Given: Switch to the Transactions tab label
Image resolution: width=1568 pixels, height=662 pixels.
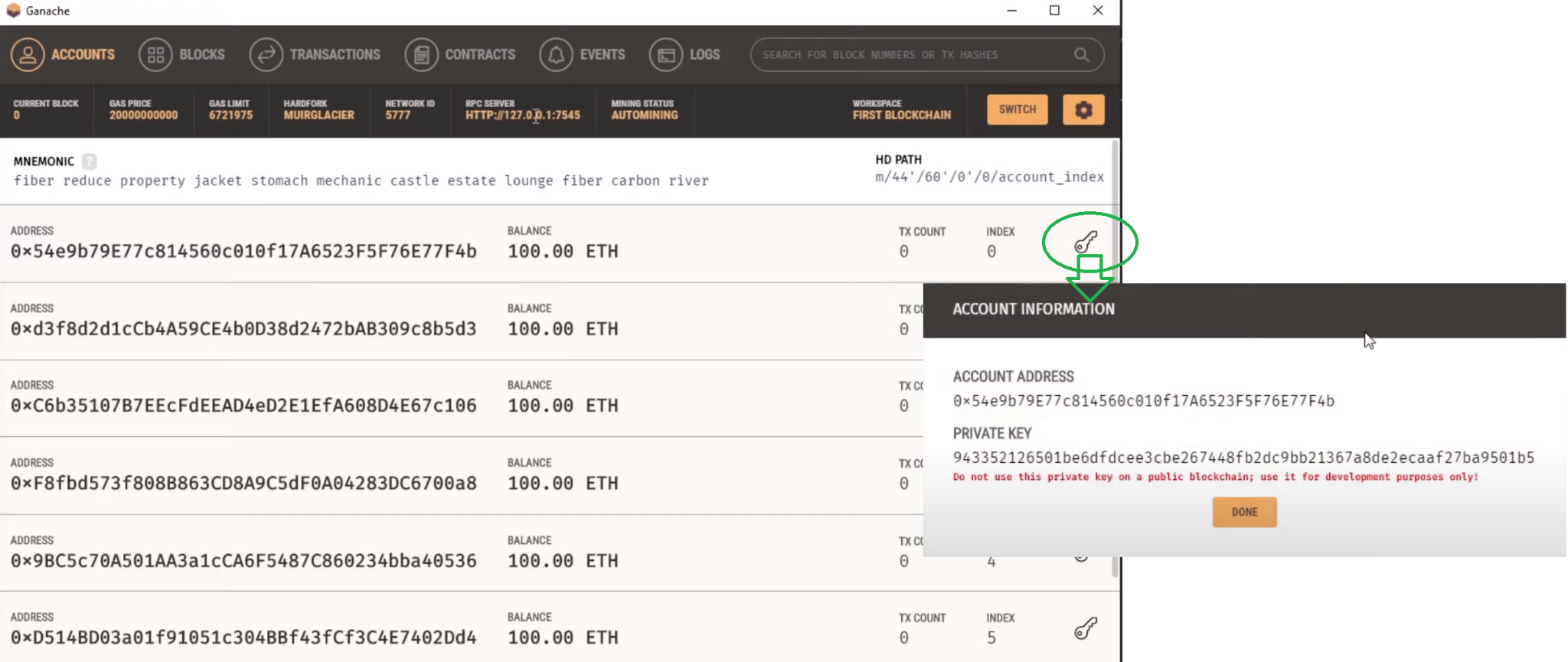Looking at the screenshot, I should (335, 55).
